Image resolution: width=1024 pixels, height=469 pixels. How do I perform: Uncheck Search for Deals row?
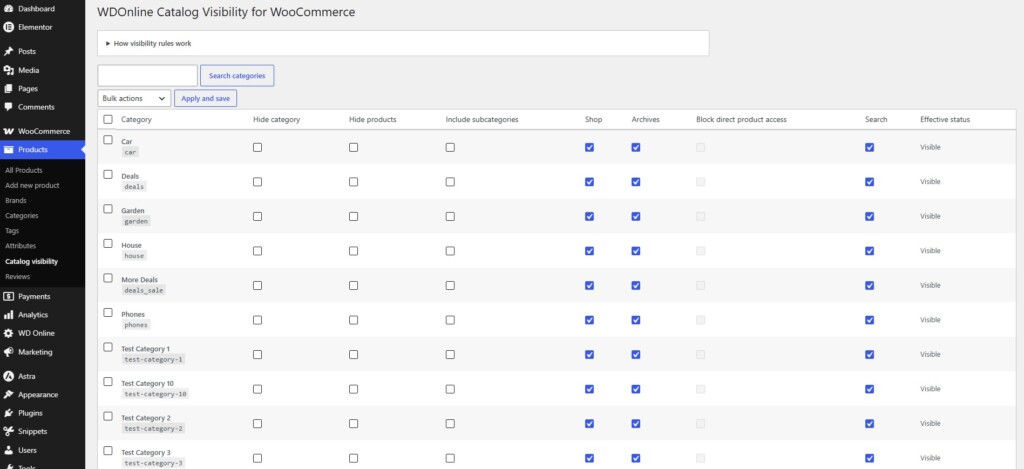[x=869, y=182]
